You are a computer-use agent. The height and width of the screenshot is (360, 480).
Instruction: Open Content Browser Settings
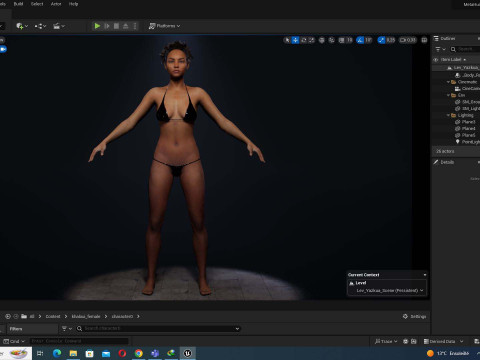click(x=414, y=316)
